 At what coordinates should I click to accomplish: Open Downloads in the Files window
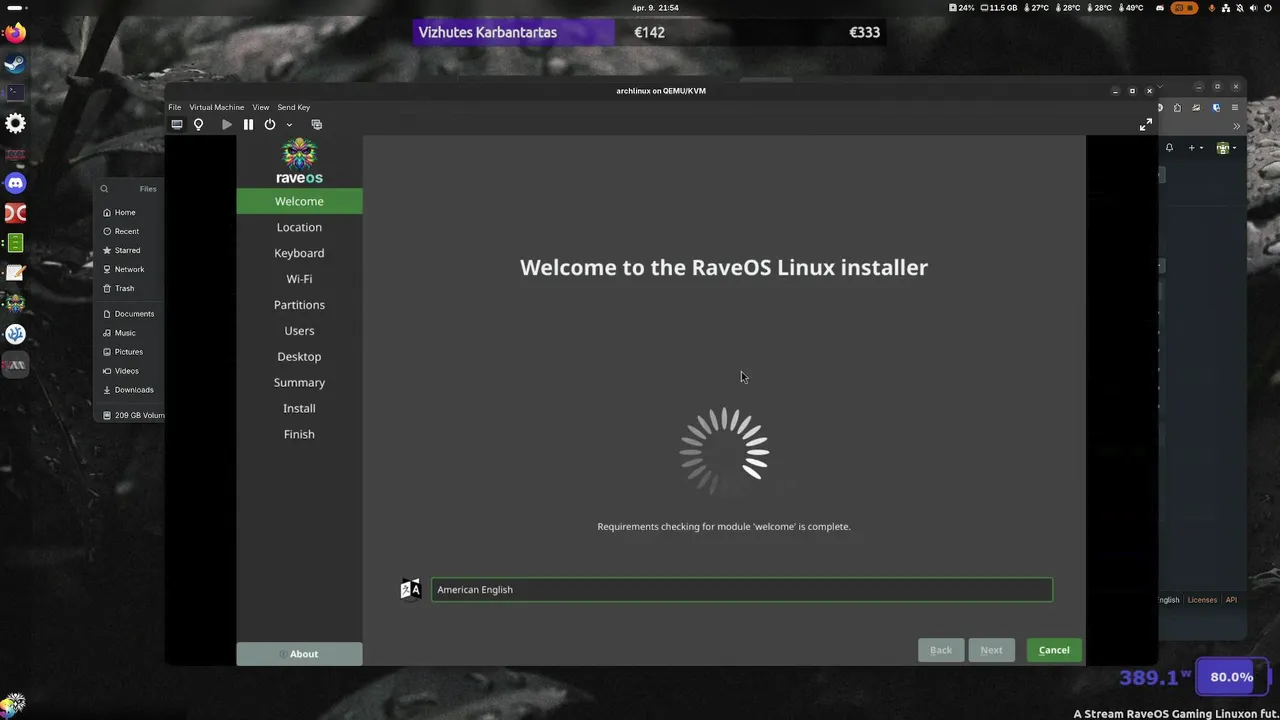[x=134, y=390]
